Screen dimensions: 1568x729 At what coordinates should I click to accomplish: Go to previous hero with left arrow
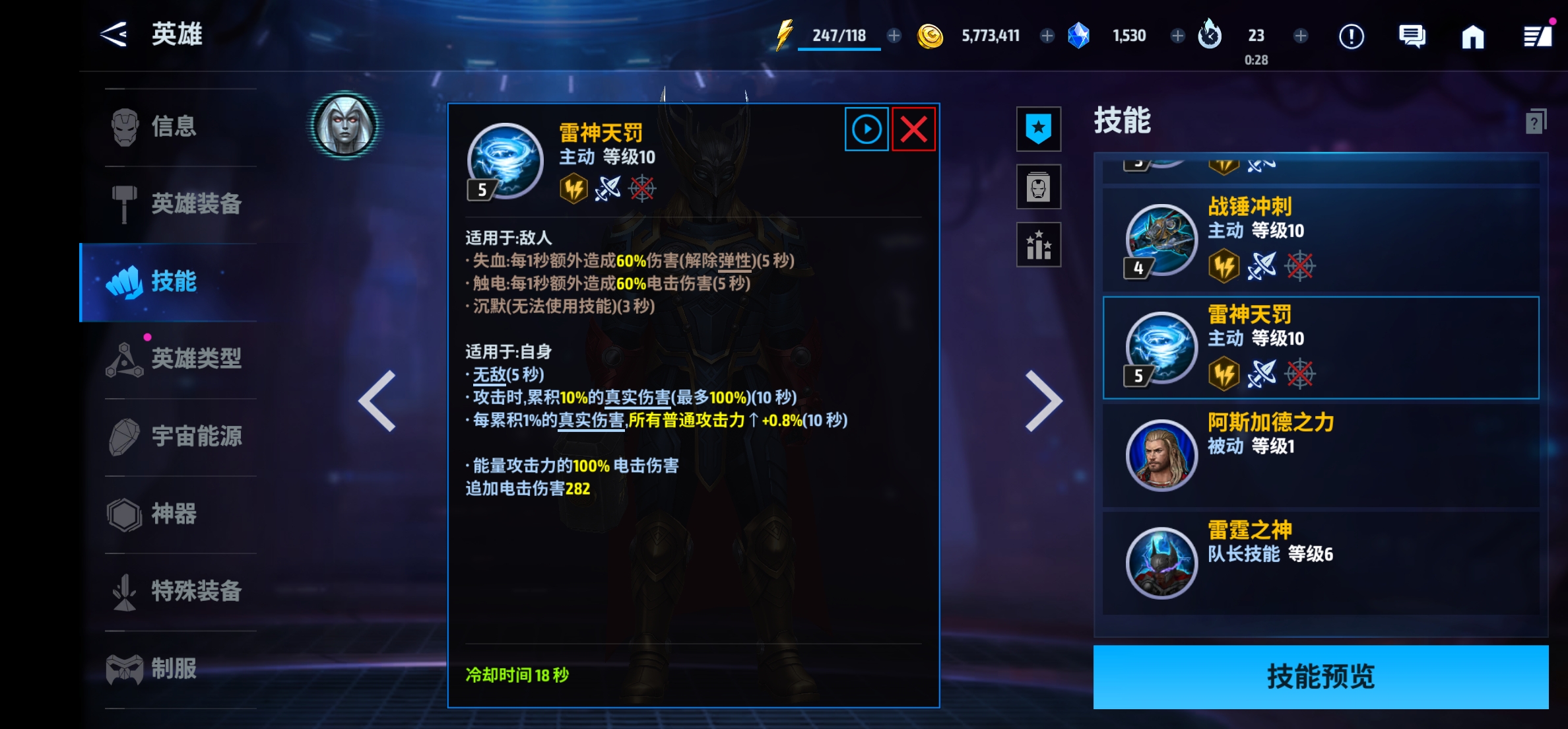377,401
